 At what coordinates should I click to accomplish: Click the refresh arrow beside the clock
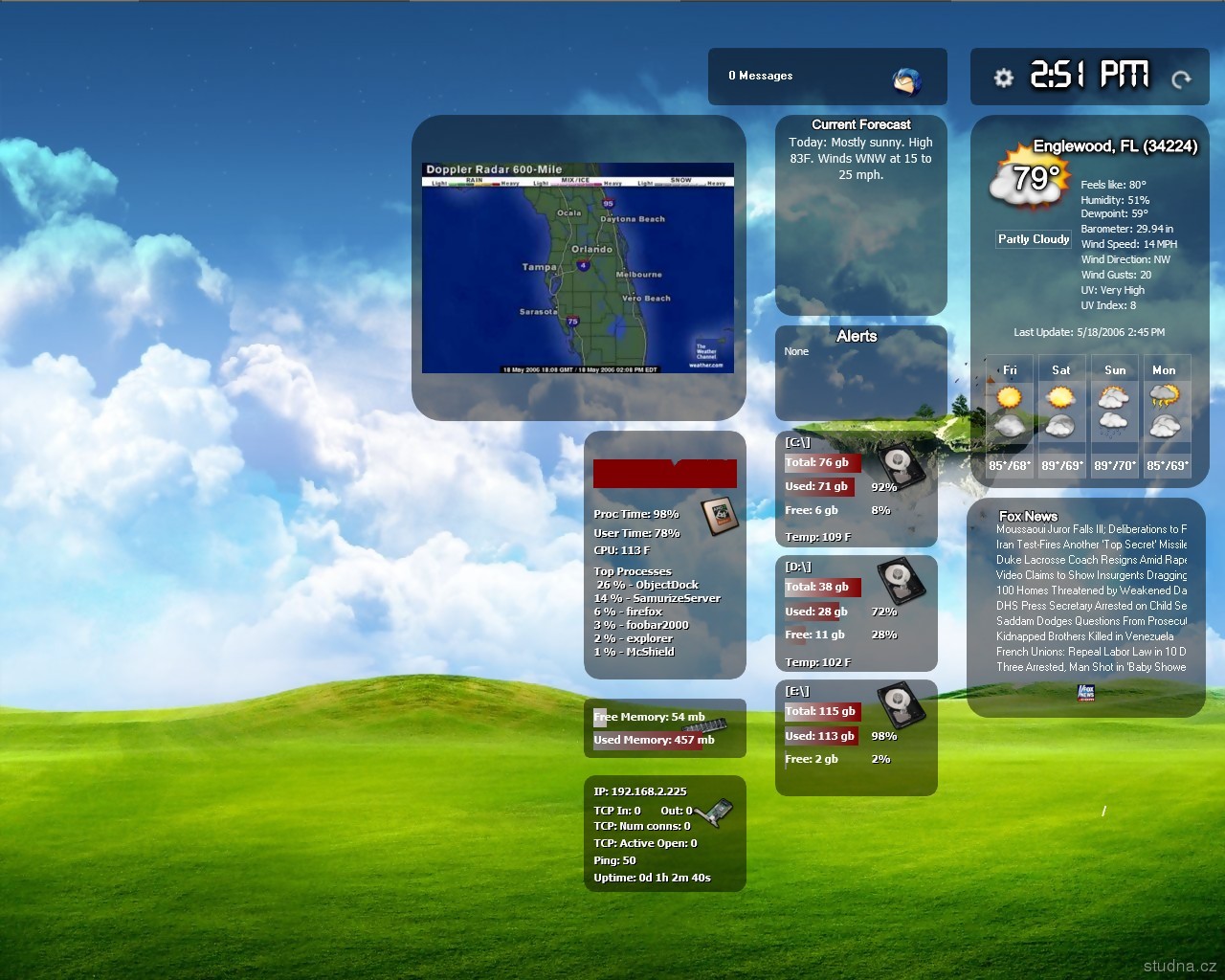point(1181,78)
